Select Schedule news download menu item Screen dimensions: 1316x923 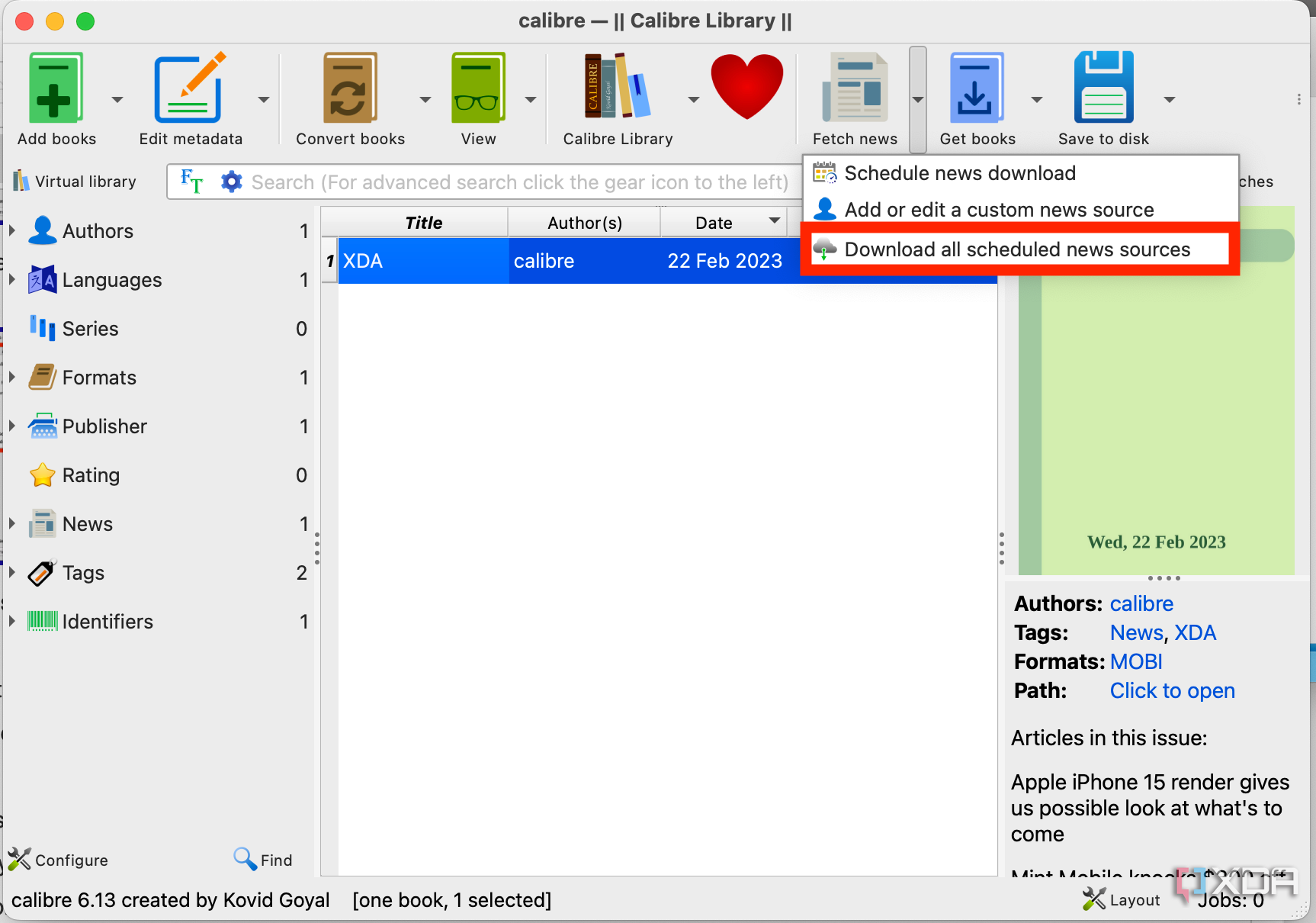[1019, 173]
